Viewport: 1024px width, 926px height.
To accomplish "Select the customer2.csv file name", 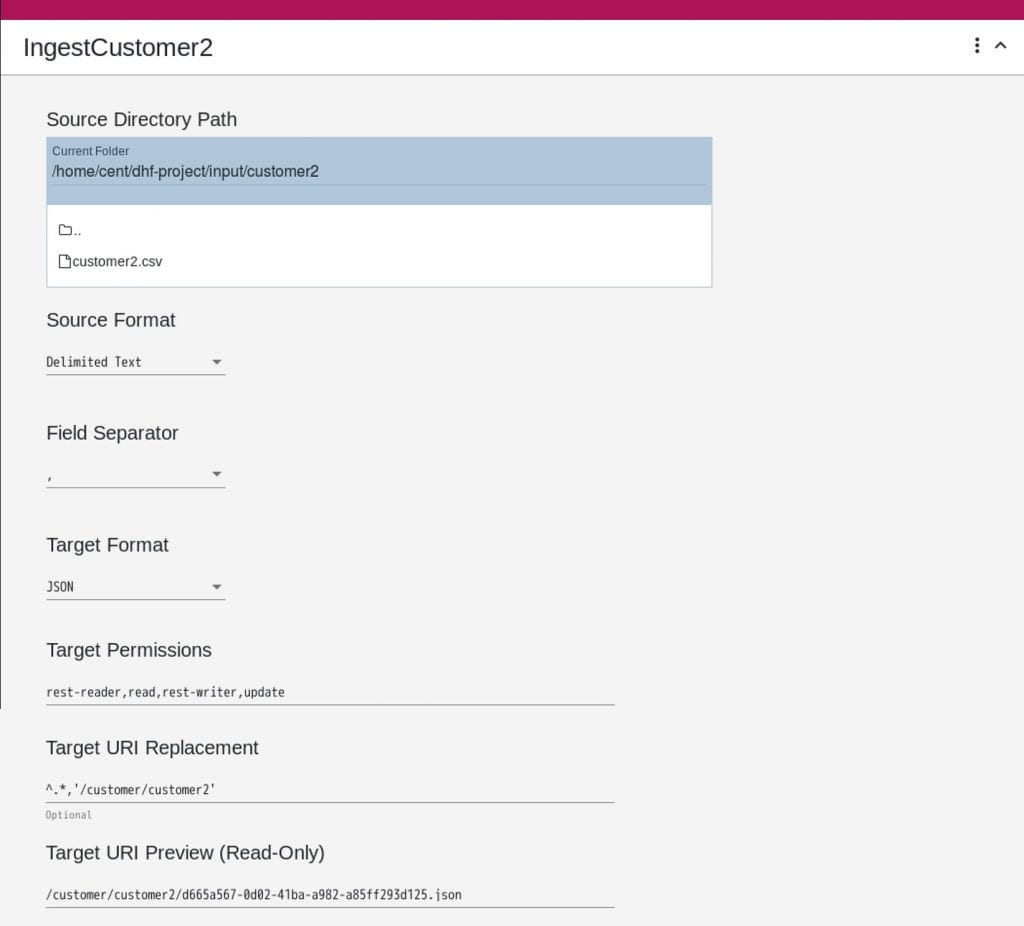I will point(117,262).
